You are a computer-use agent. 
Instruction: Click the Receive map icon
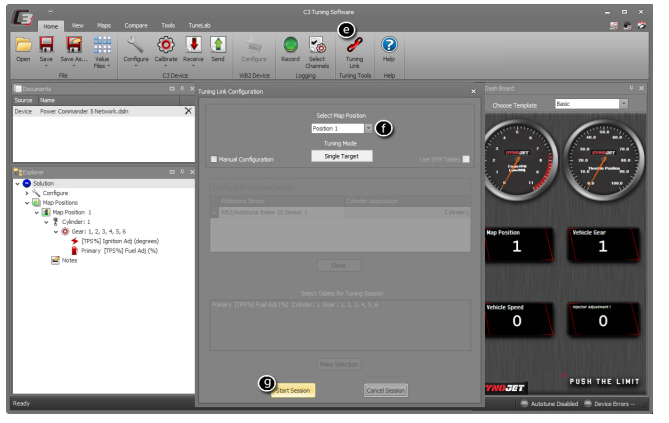193,45
